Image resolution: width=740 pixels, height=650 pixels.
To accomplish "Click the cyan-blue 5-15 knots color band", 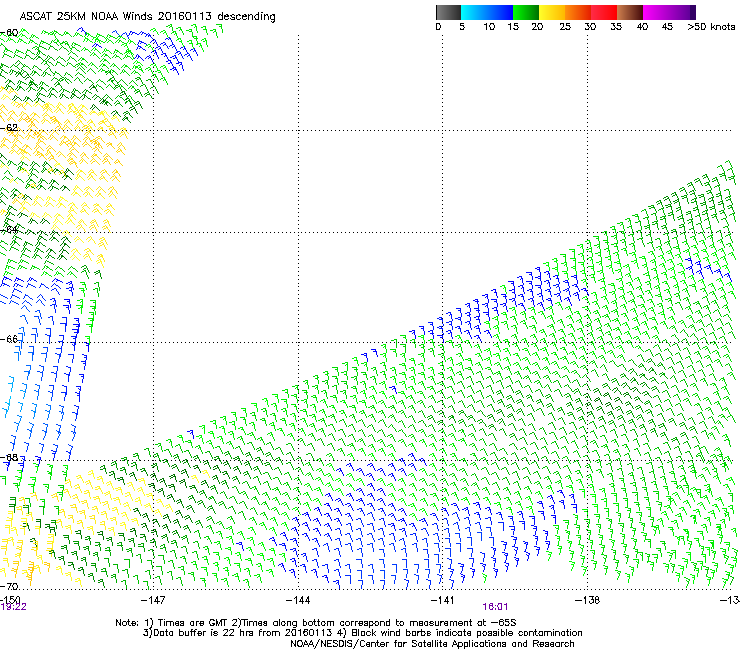I will click(x=487, y=12).
